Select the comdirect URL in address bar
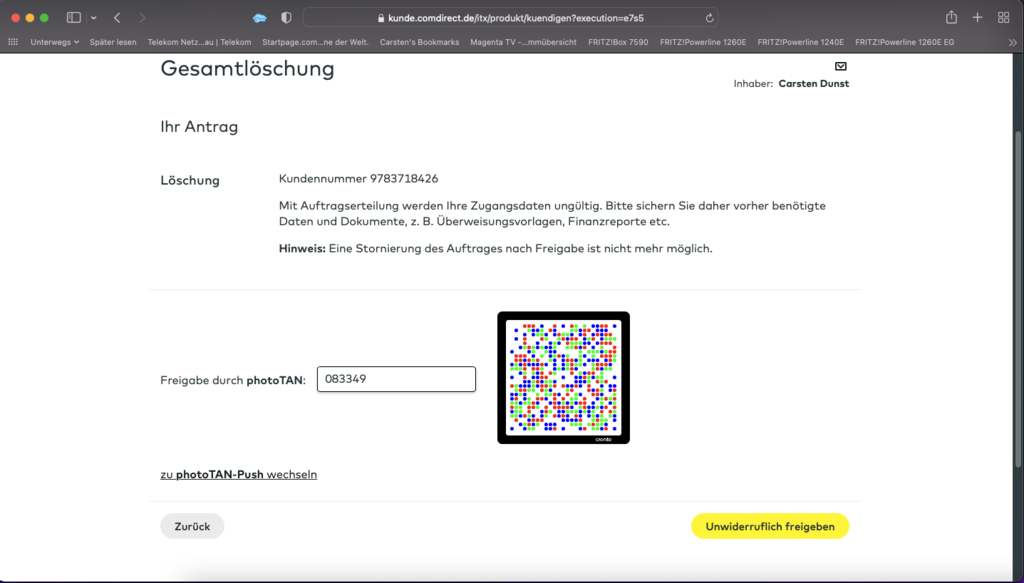This screenshot has width=1024, height=583. coord(516,18)
